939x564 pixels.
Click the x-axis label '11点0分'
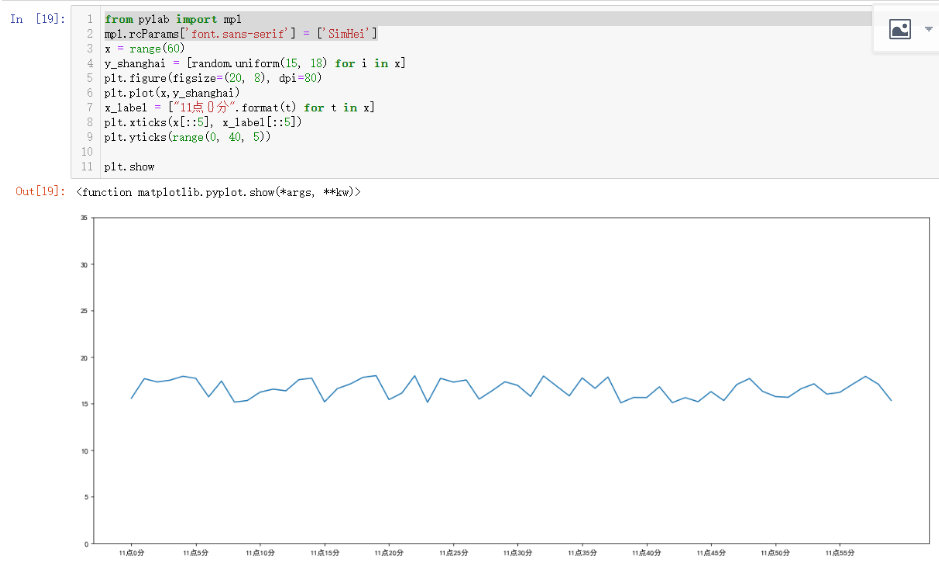coord(131,553)
